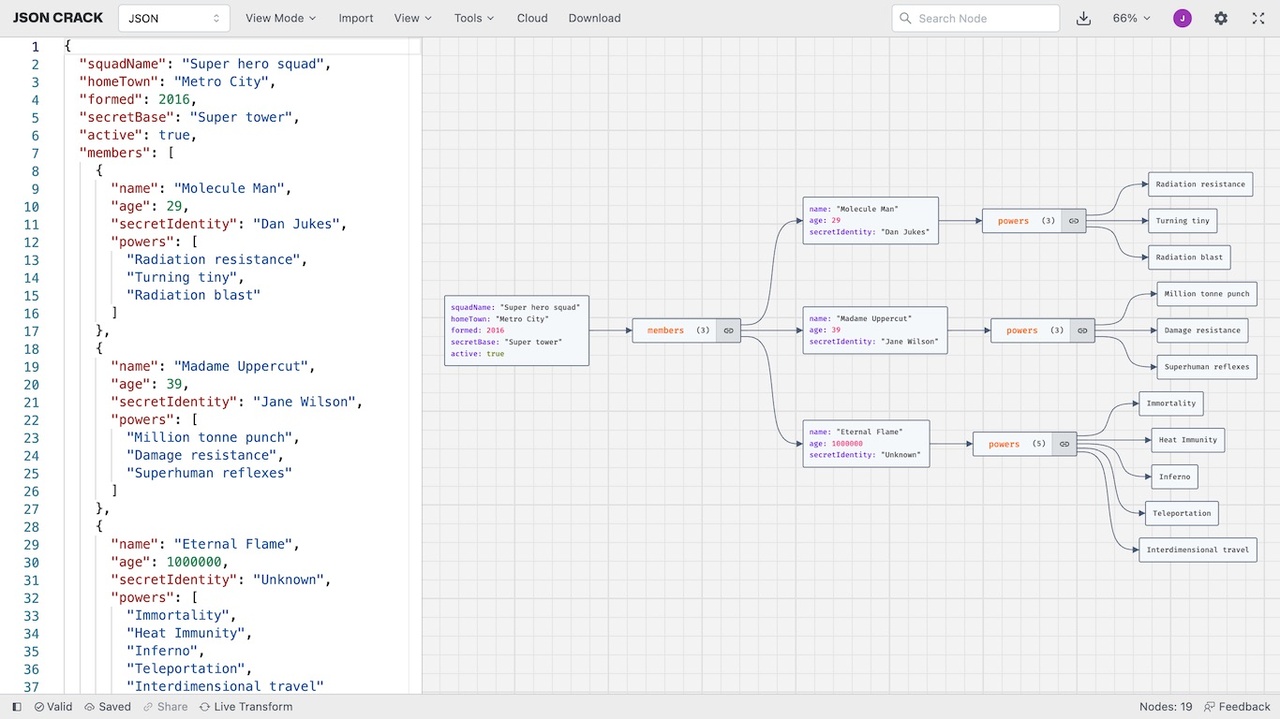1280x719 pixels.
Task: Collapse Eternal Flame's powers node with its link toggle
Action: 1064,443
